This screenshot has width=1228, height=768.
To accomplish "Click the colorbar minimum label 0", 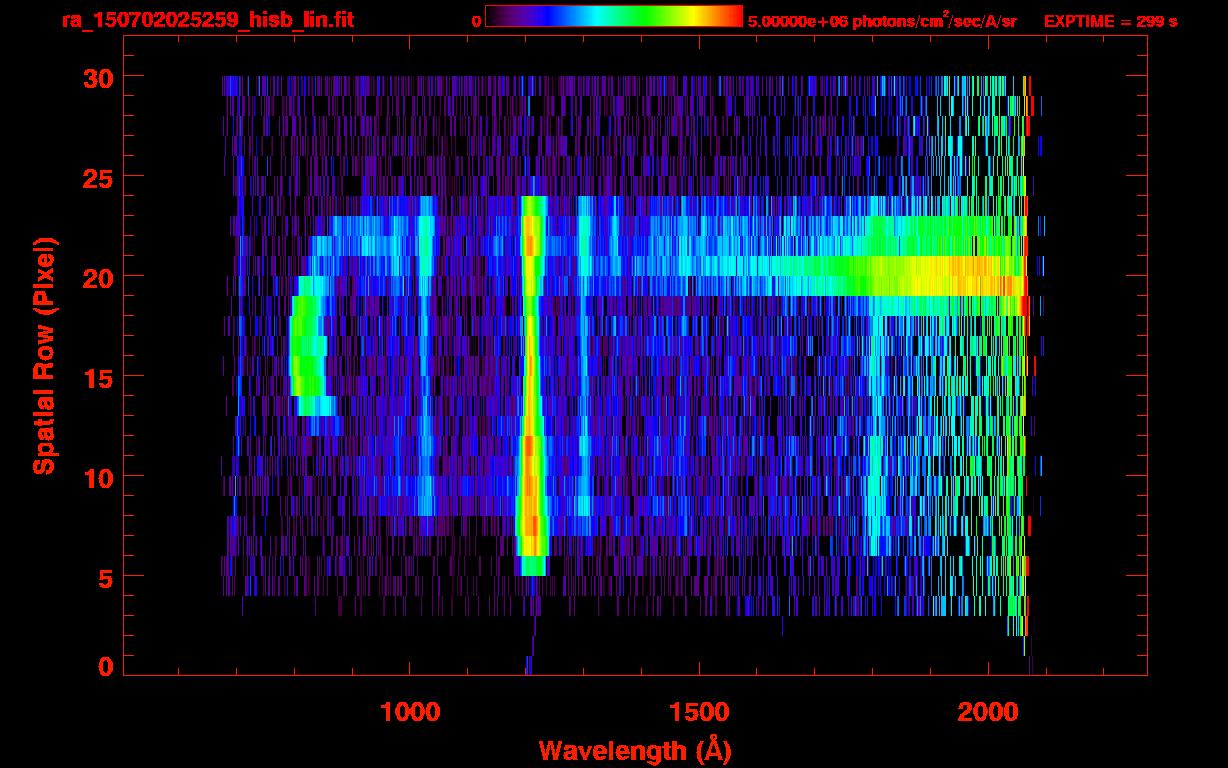I will 477,21.
